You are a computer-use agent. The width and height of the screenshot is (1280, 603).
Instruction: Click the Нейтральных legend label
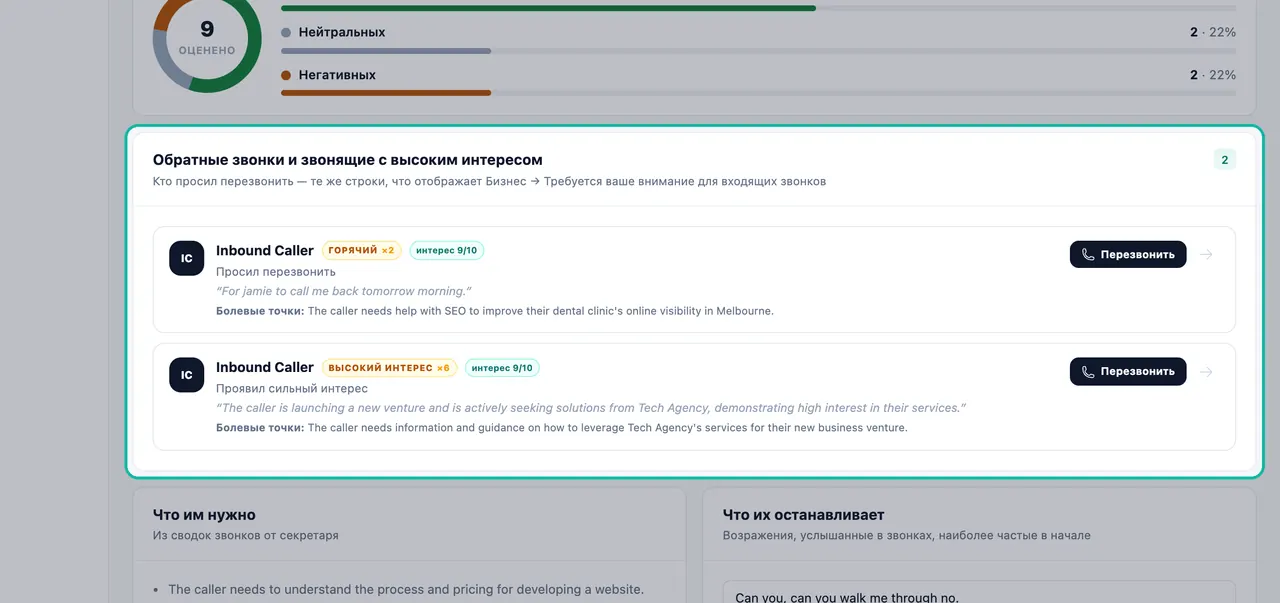[342, 32]
